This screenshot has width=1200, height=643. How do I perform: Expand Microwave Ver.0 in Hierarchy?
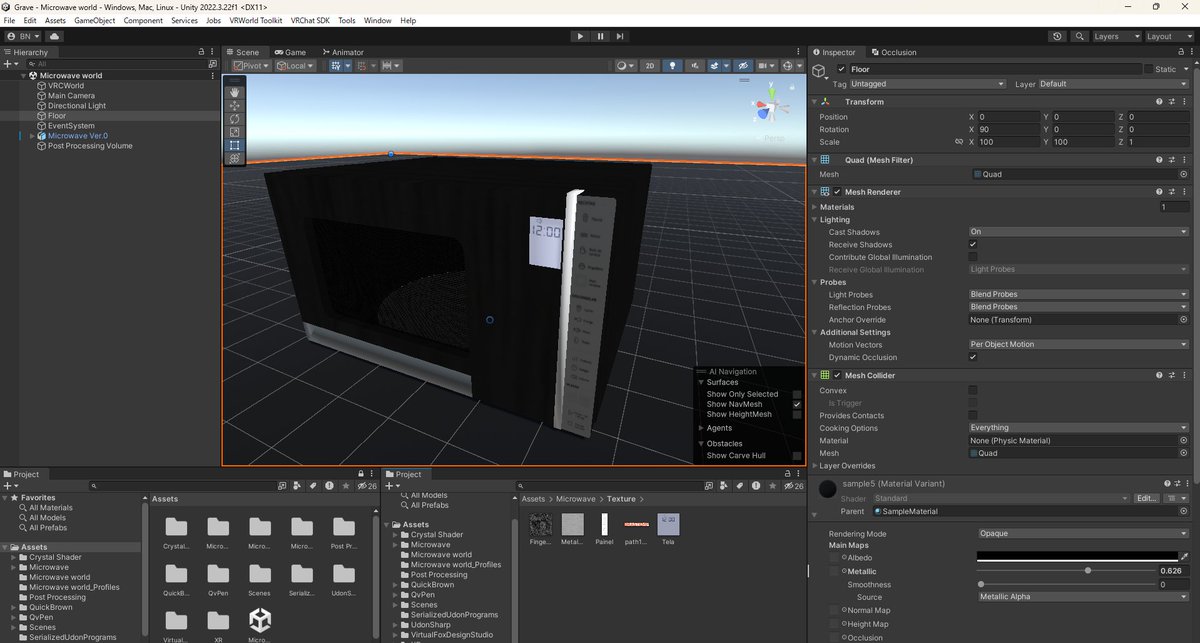(32, 136)
